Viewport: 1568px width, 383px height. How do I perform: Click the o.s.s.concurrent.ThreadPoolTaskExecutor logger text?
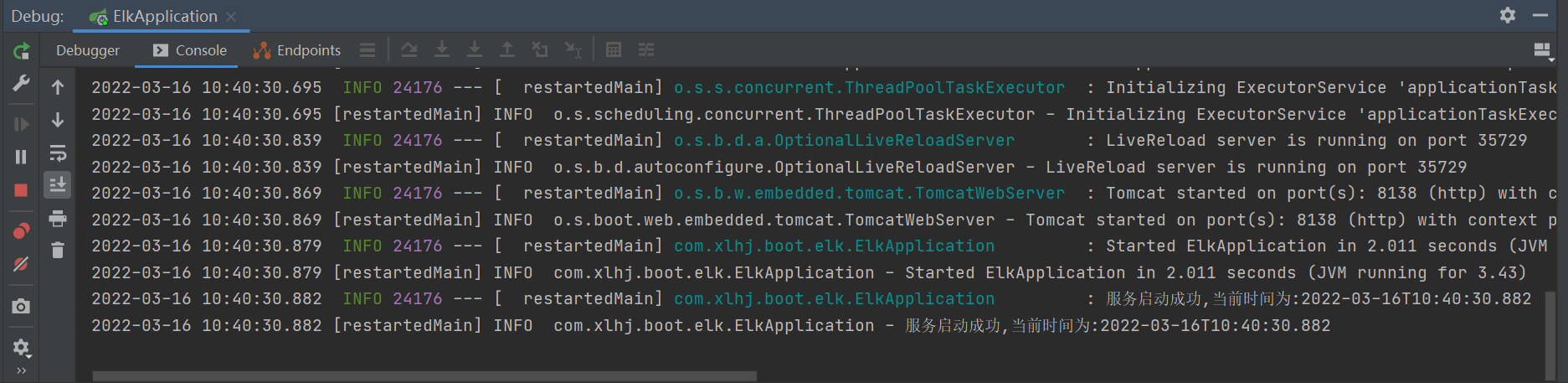(x=870, y=87)
